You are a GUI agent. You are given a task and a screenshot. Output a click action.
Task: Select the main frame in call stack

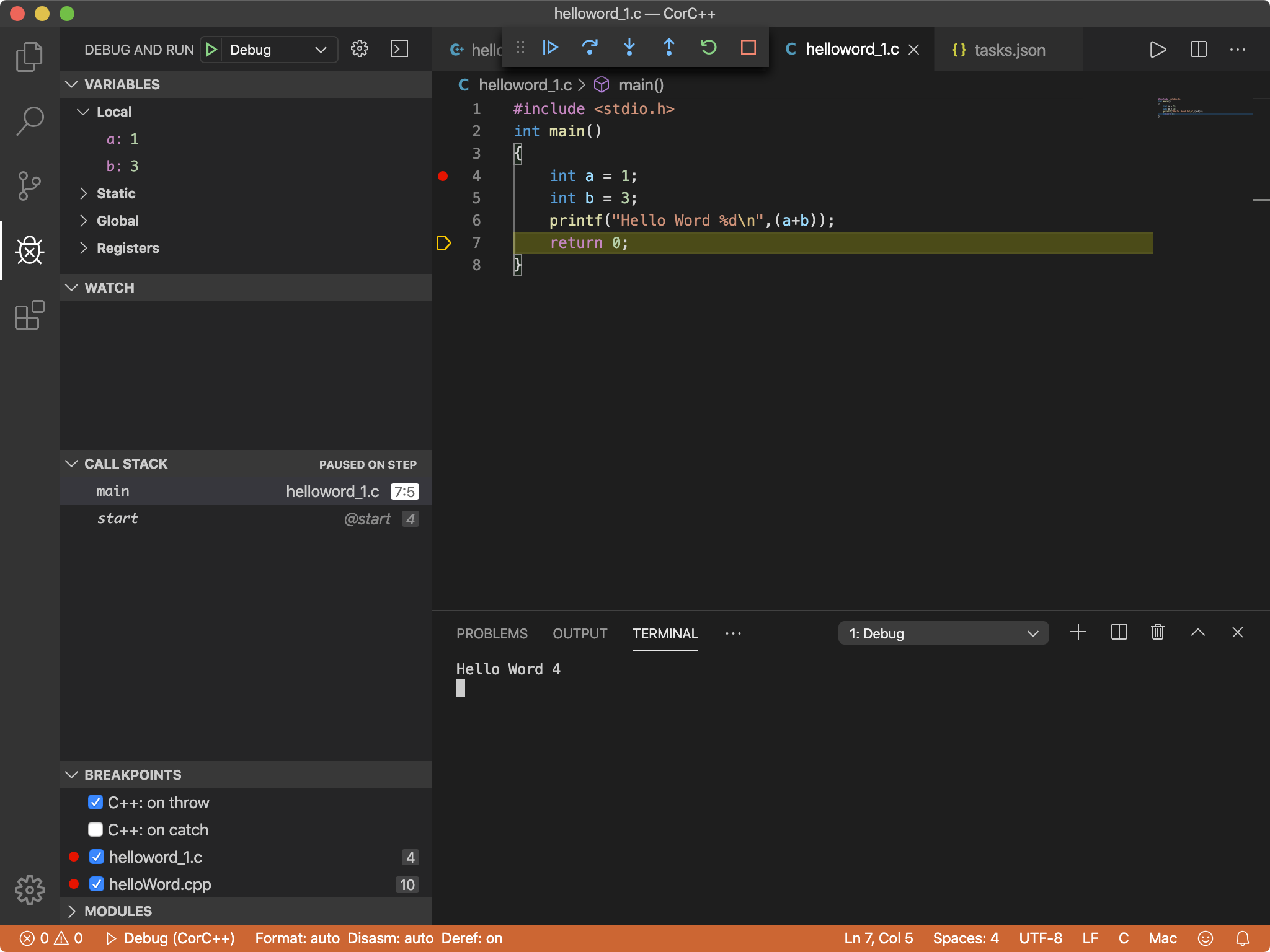pyautogui.click(x=246, y=491)
